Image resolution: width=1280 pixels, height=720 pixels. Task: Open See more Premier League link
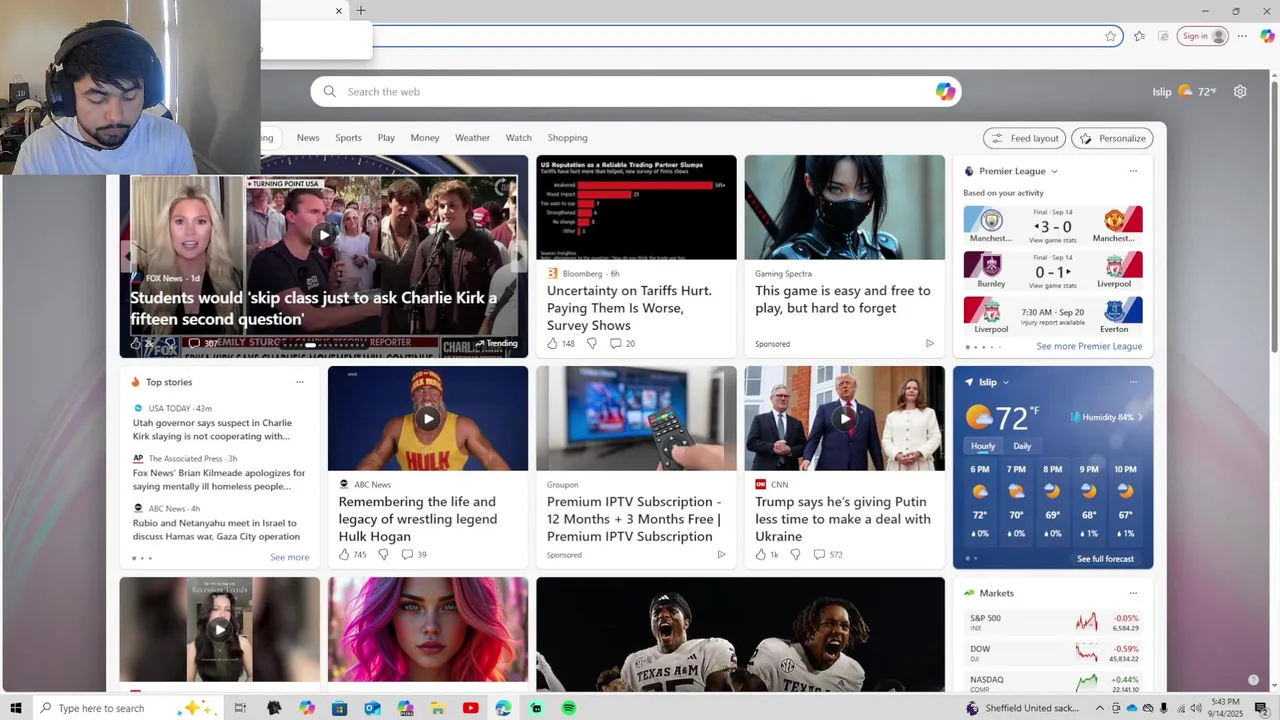point(1089,346)
